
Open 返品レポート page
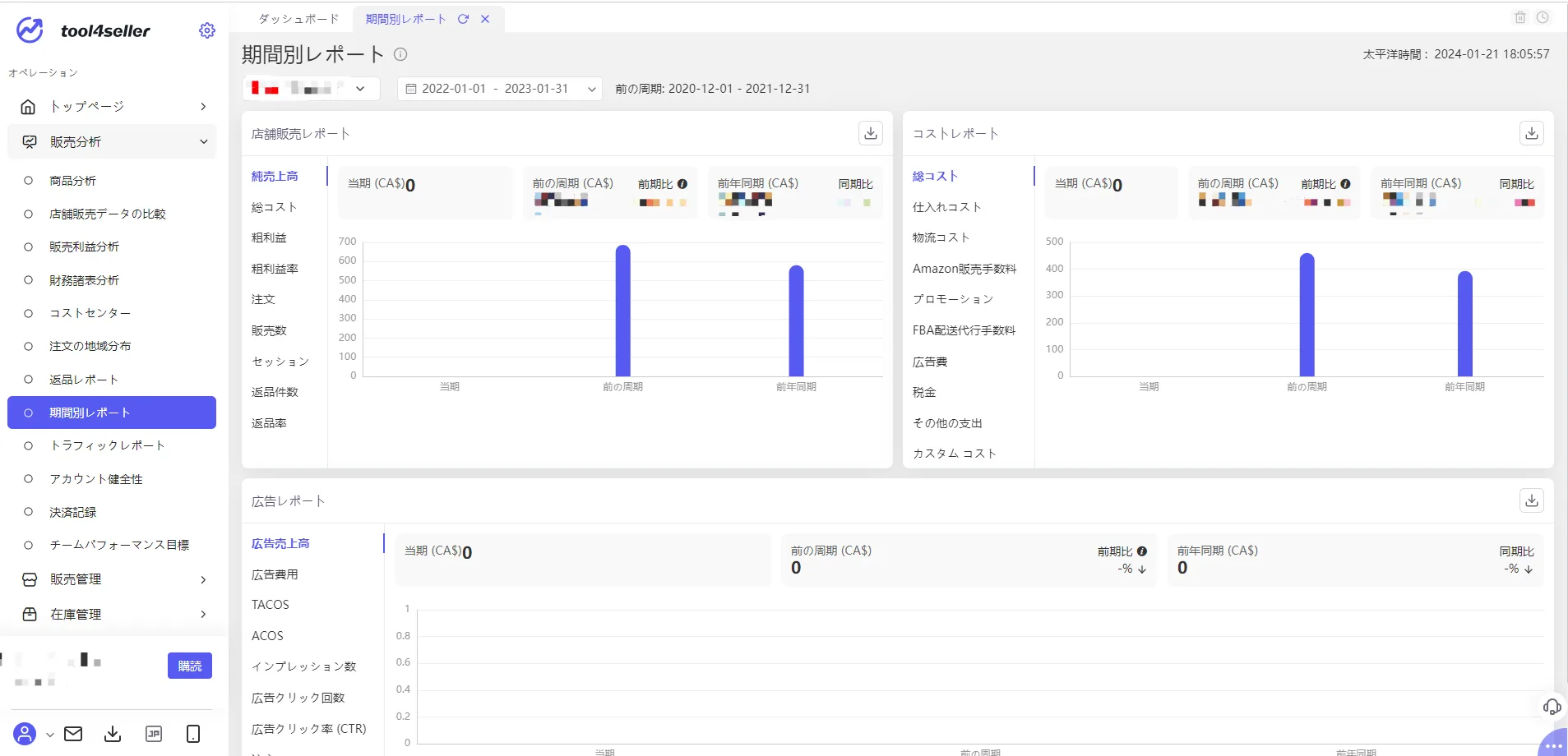click(x=84, y=380)
